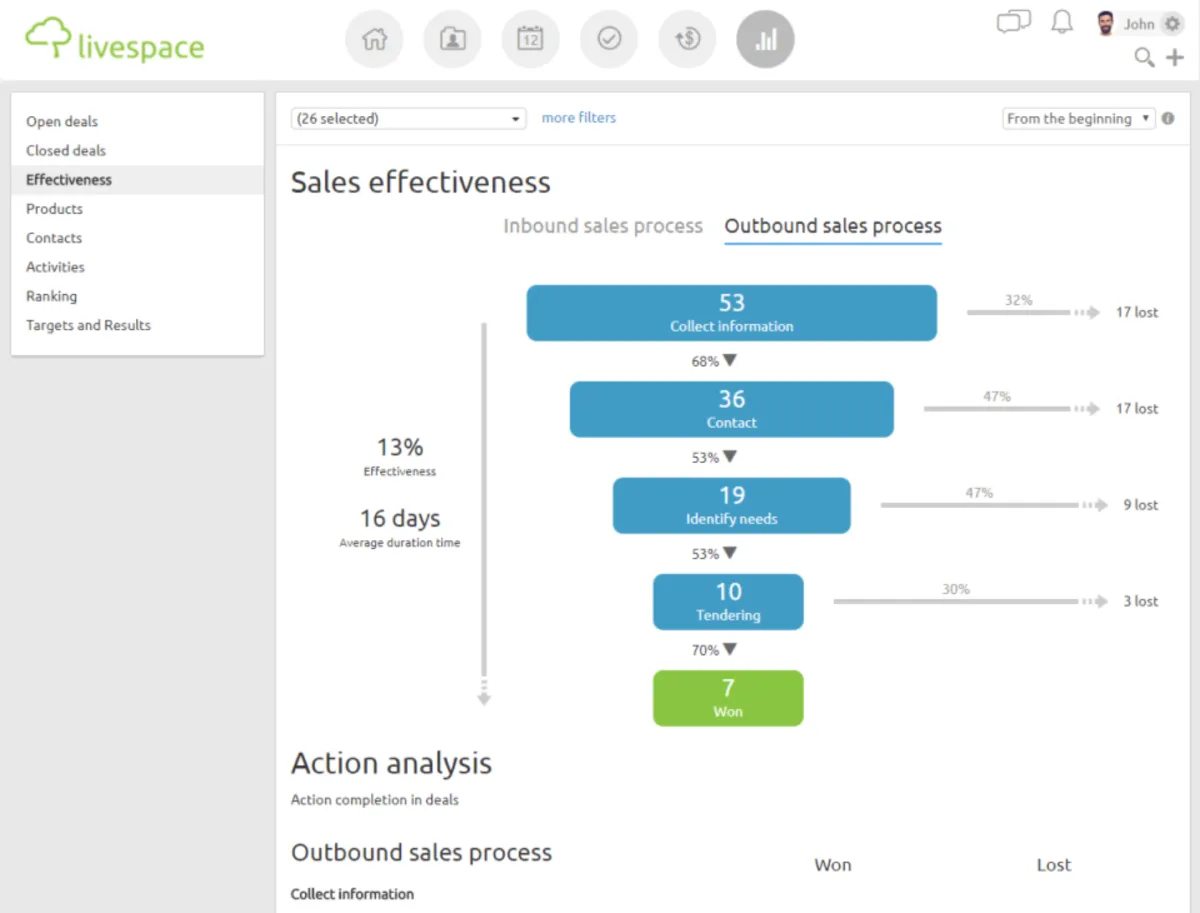
Task: Click the search magnifier icon
Action: (x=1144, y=58)
